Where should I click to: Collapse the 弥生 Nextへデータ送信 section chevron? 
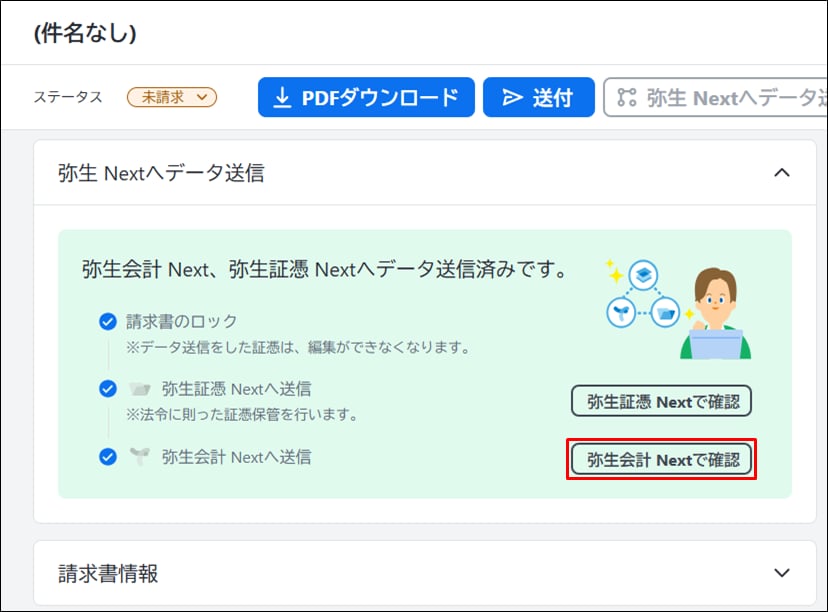point(782,173)
